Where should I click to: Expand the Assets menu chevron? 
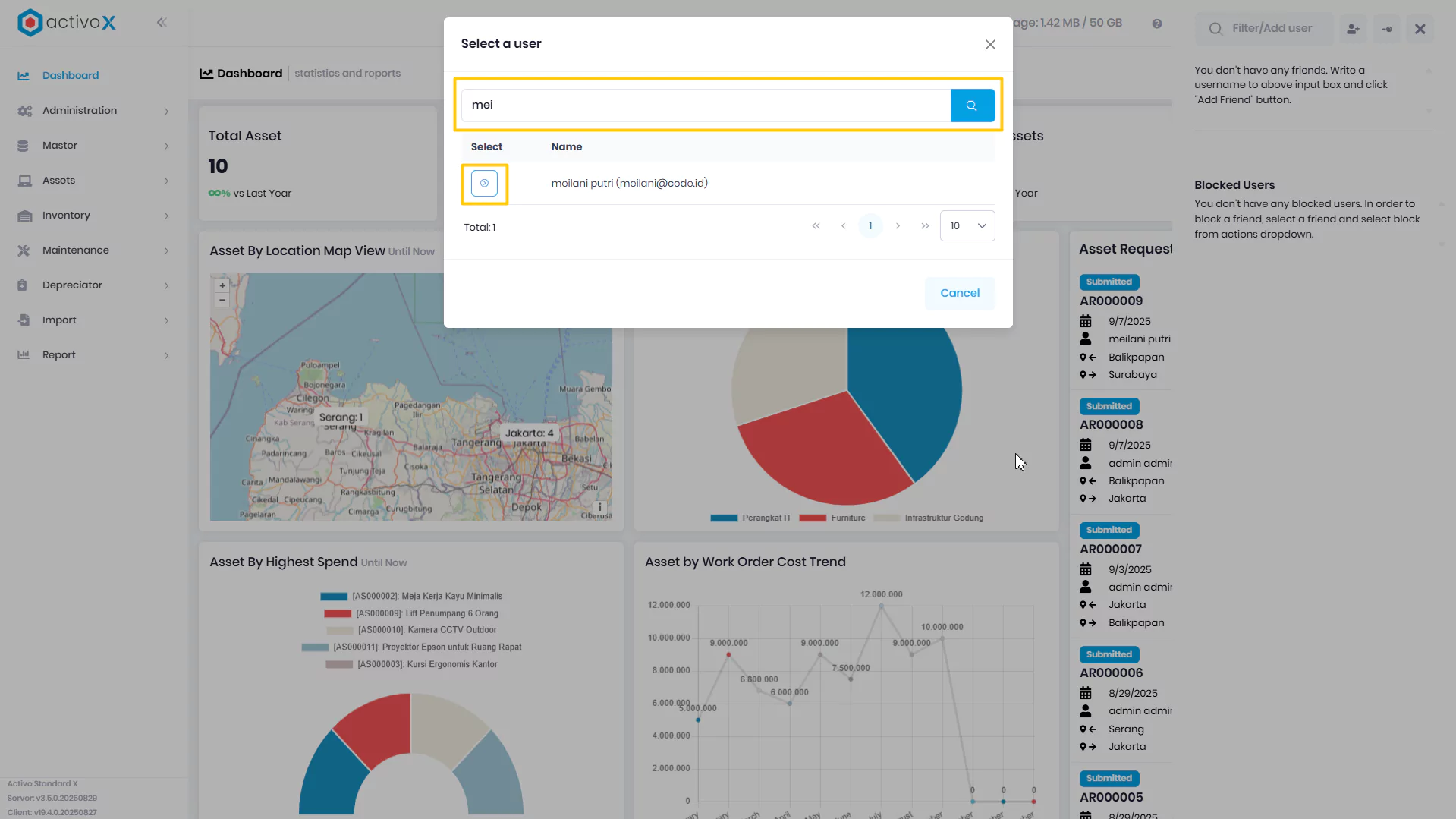pos(166,181)
